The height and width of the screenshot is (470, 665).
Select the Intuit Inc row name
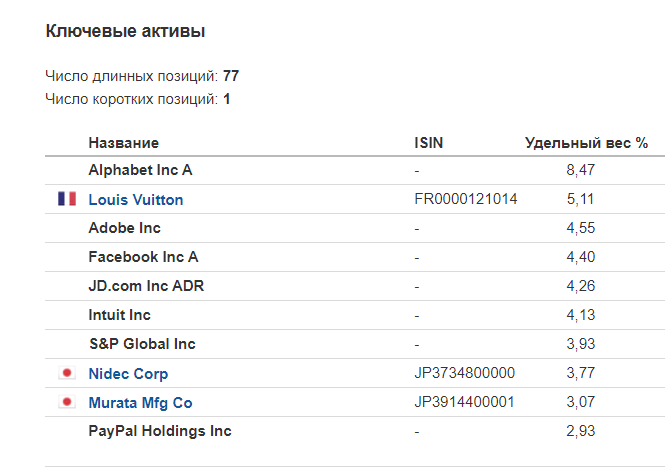[120, 315]
